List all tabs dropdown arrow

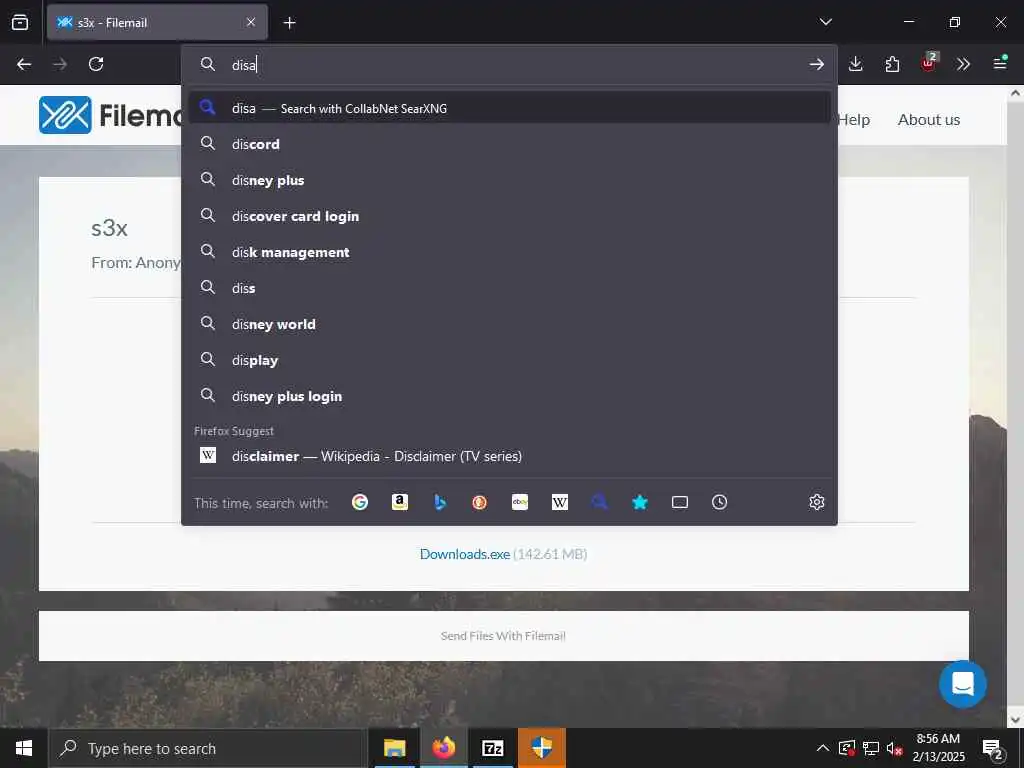[826, 22]
